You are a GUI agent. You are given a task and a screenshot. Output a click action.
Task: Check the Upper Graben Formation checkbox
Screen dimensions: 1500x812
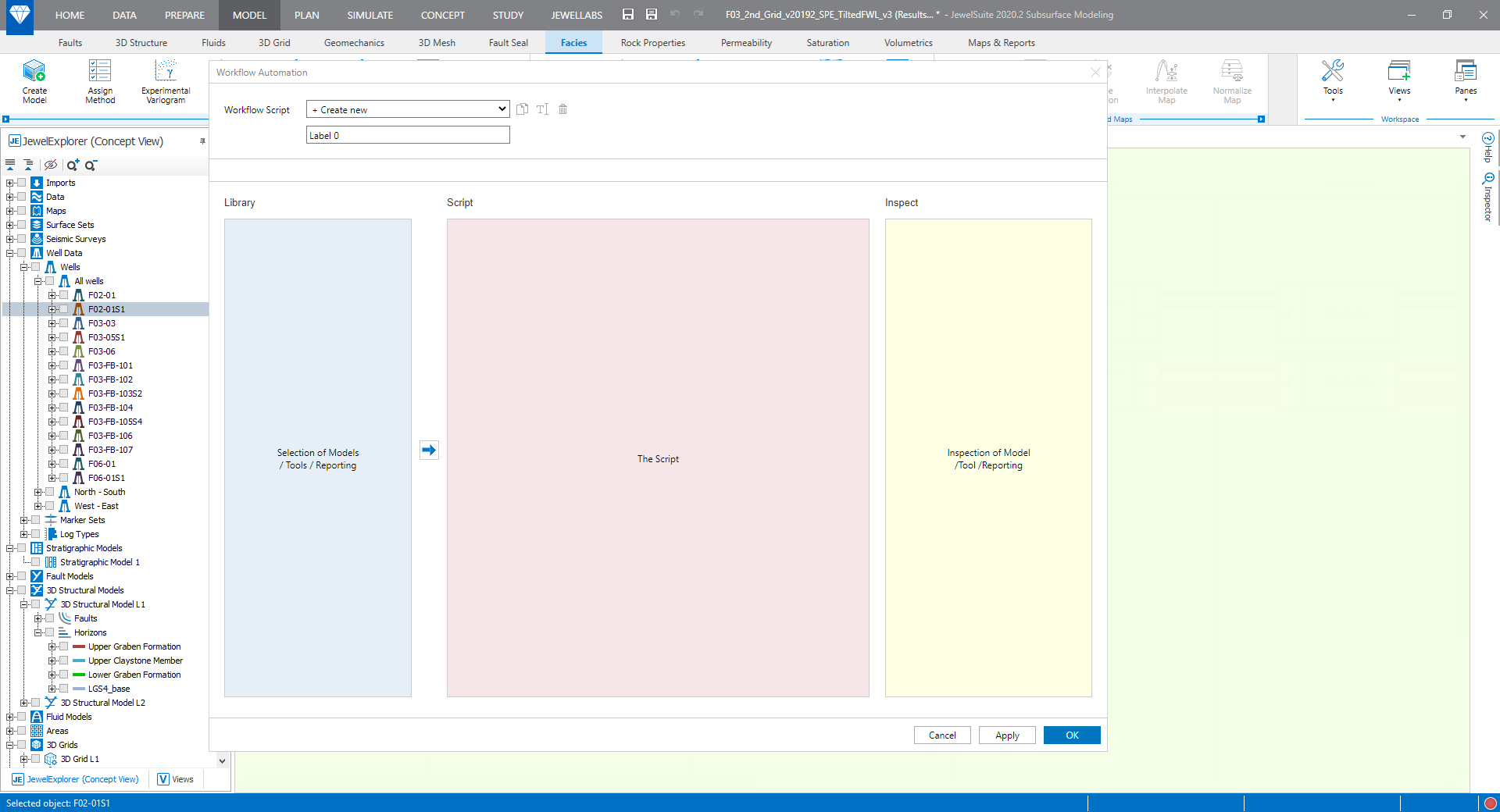point(64,646)
